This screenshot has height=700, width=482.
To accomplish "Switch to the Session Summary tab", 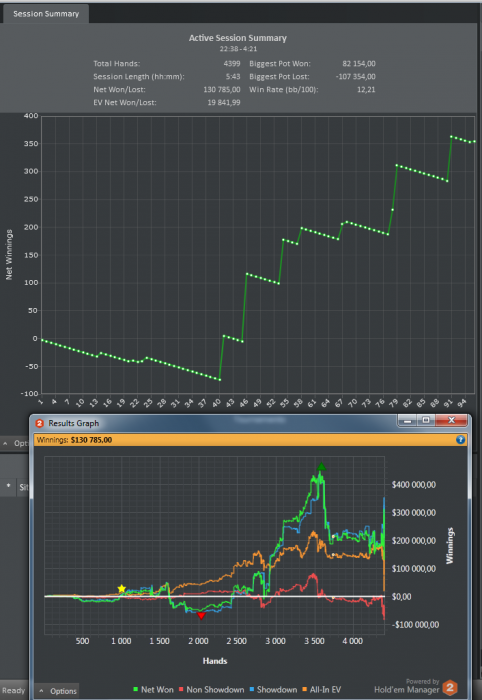I will pyautogui.click(x=46, y=14).
